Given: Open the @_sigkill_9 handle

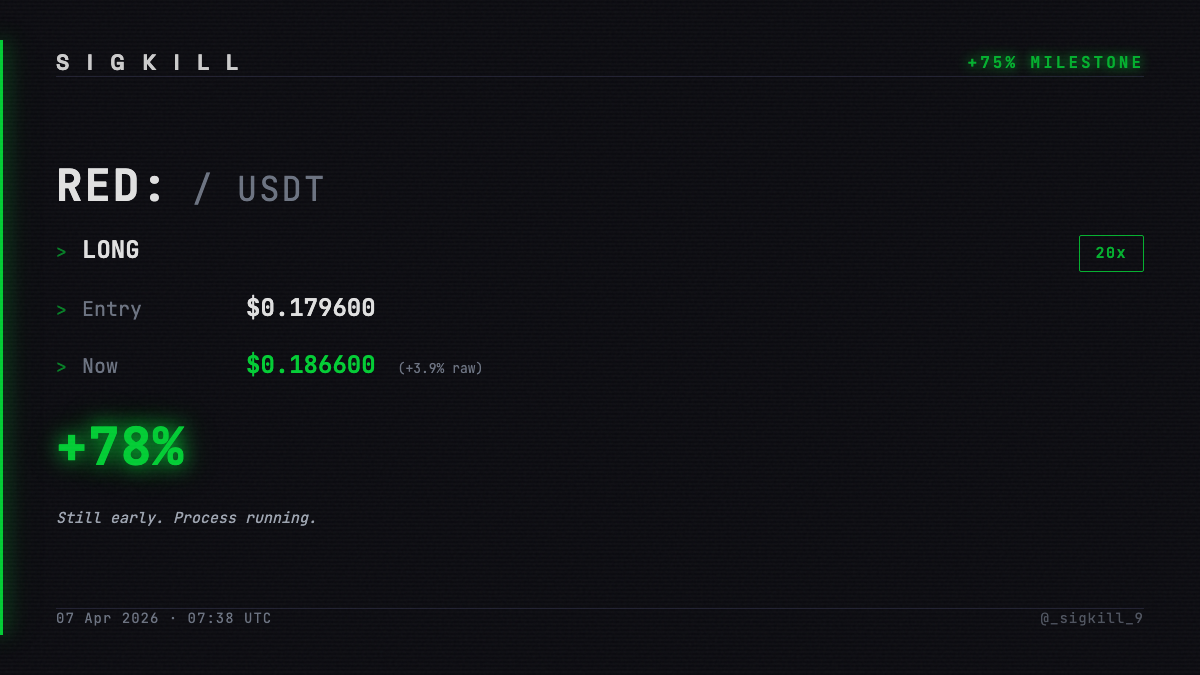Looking at the screenshot, I should pos(1091,618).
